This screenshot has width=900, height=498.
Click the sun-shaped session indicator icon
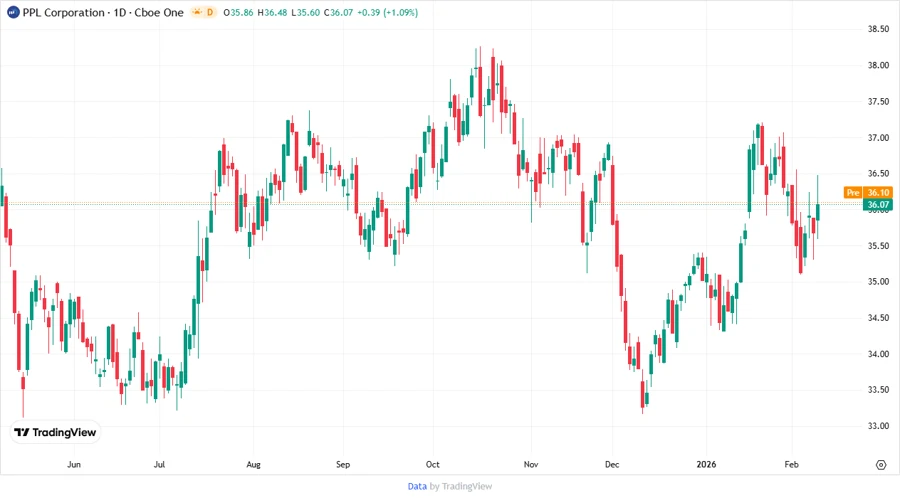point(197,12)
